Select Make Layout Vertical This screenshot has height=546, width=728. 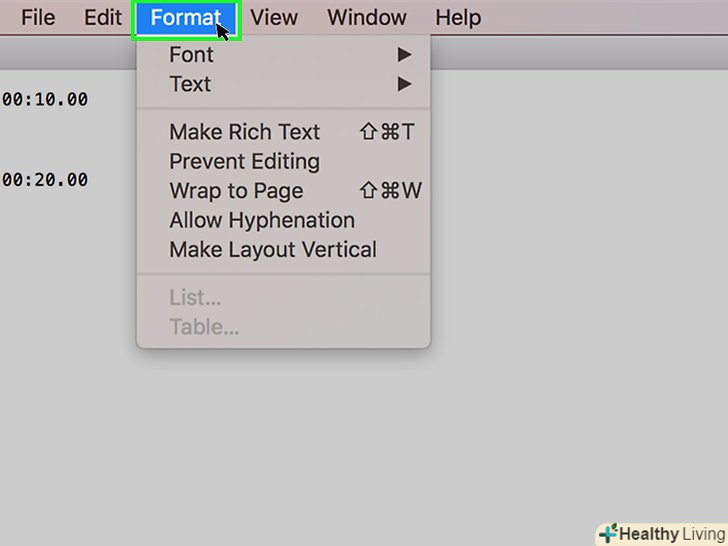pyautogui.click(x=273, y=250)
